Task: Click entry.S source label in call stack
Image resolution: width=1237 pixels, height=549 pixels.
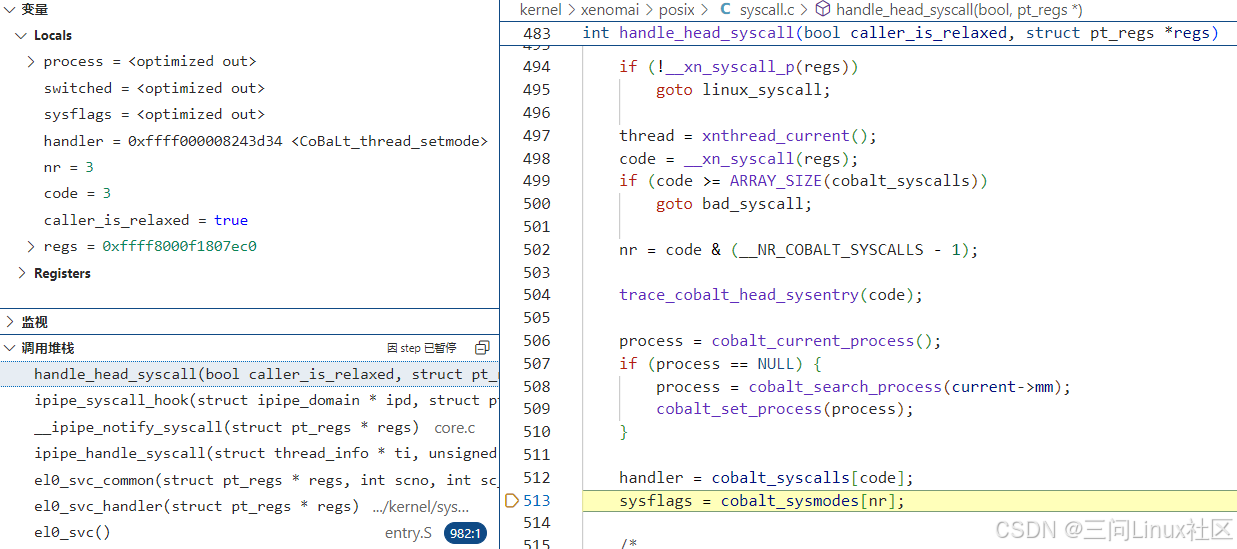Action: (408, 533)
